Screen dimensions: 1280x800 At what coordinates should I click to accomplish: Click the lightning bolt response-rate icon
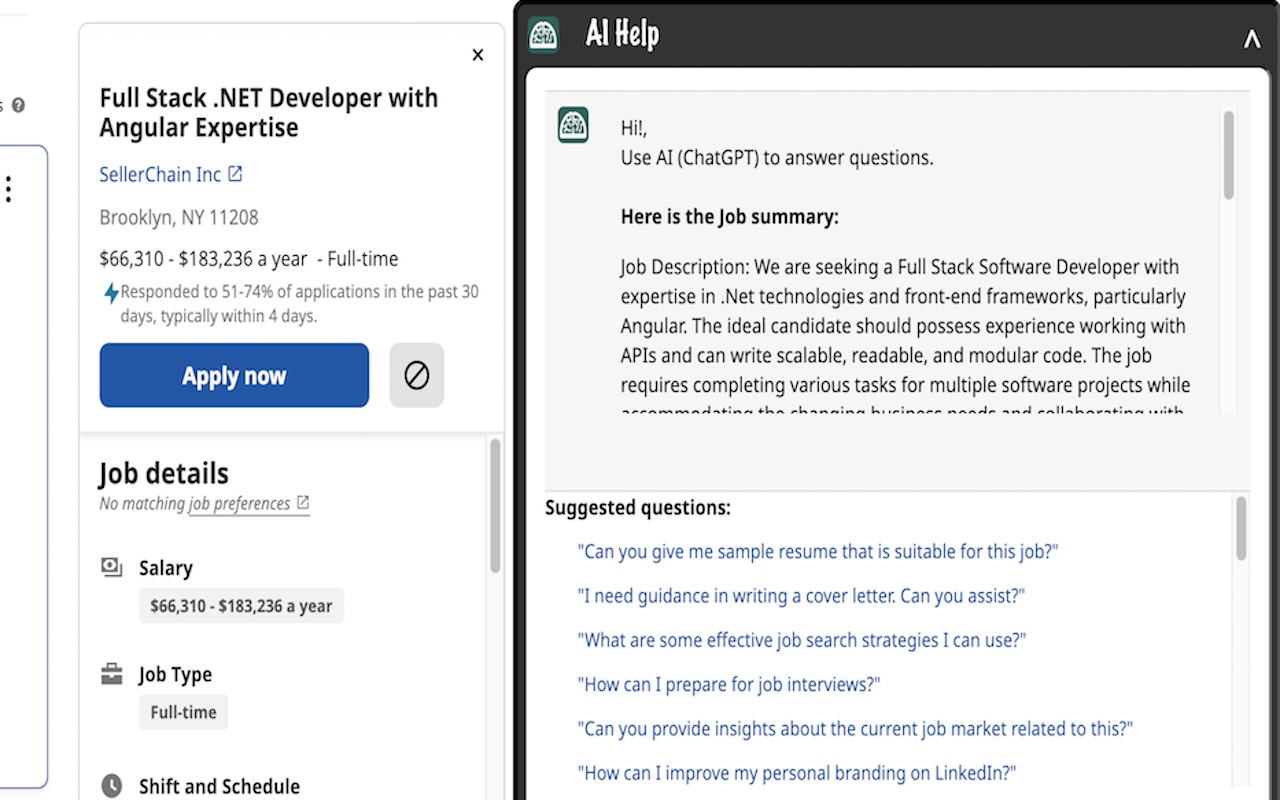click(111, 293)
